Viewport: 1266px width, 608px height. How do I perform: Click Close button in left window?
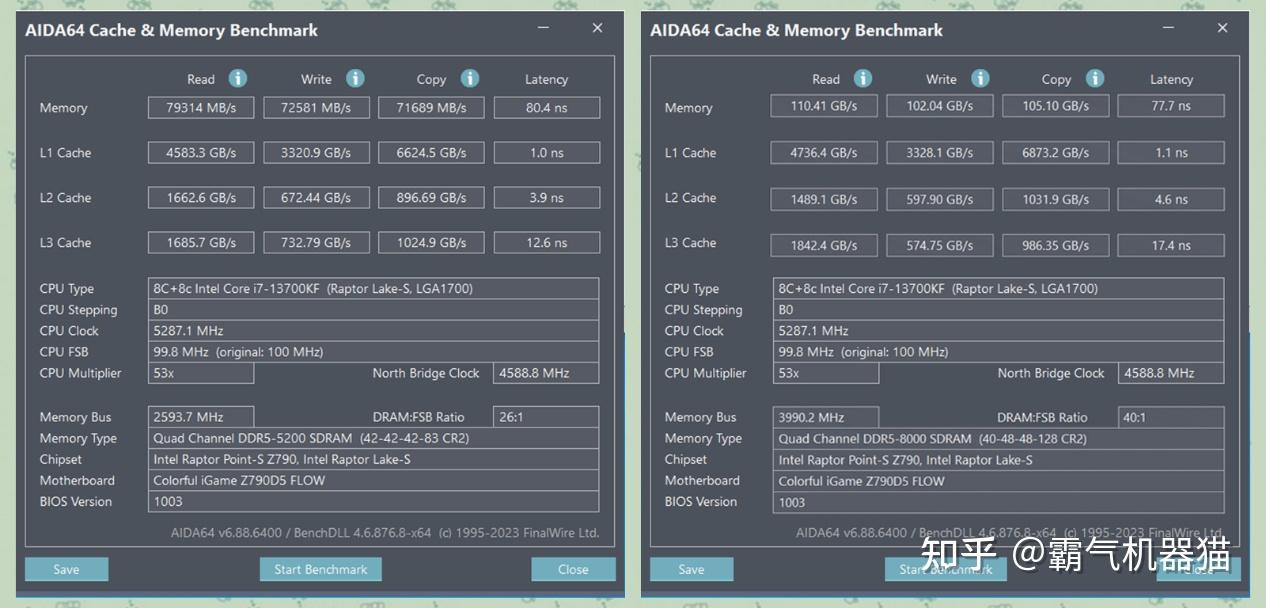tap(573, 569)
